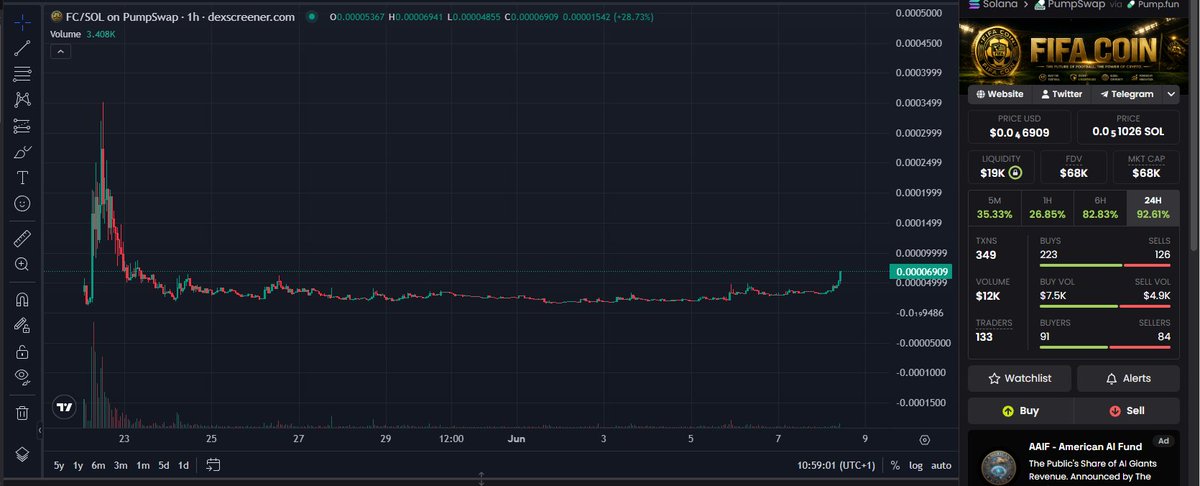Set chart range to 1m
Viewport: 1200px width, 486px height.
pyautogui.click(x=142, y=465)
